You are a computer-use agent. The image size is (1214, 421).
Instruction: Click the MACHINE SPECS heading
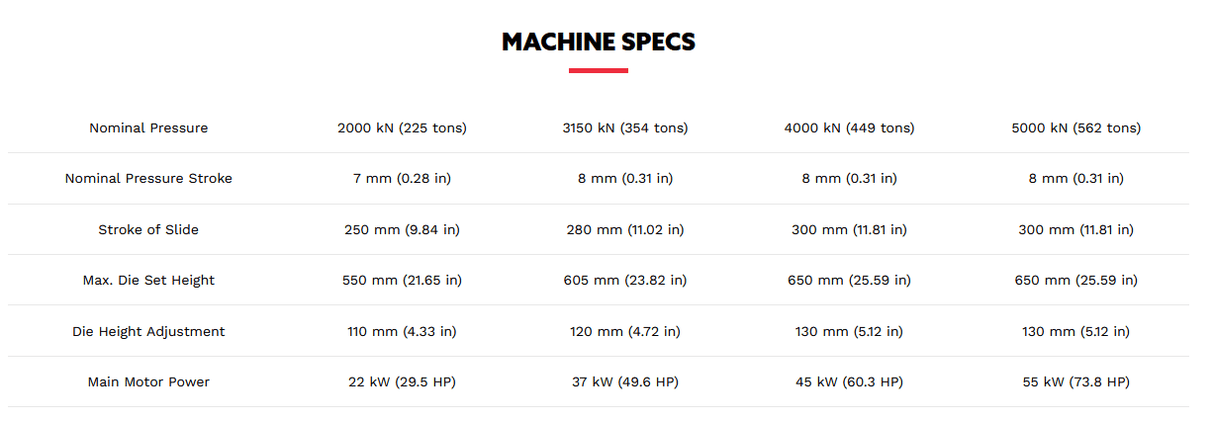tap(598, 42)
